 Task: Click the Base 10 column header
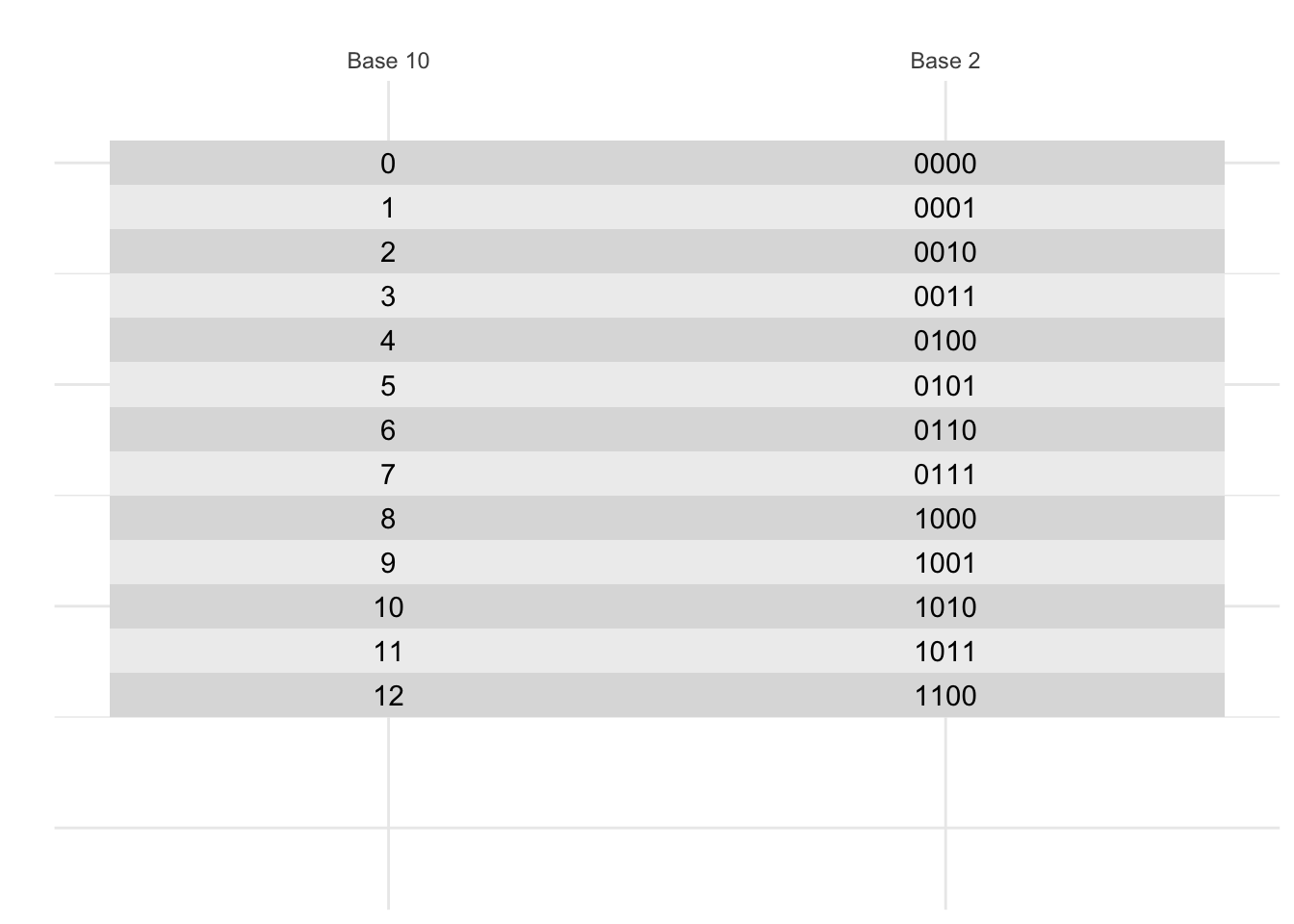click(x=388, y=62)
